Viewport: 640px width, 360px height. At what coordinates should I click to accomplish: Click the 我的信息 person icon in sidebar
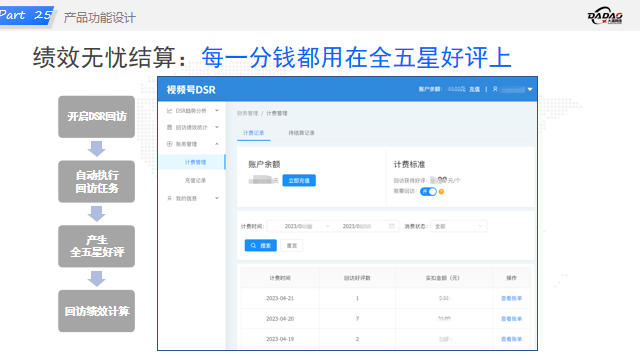(169, 198)
